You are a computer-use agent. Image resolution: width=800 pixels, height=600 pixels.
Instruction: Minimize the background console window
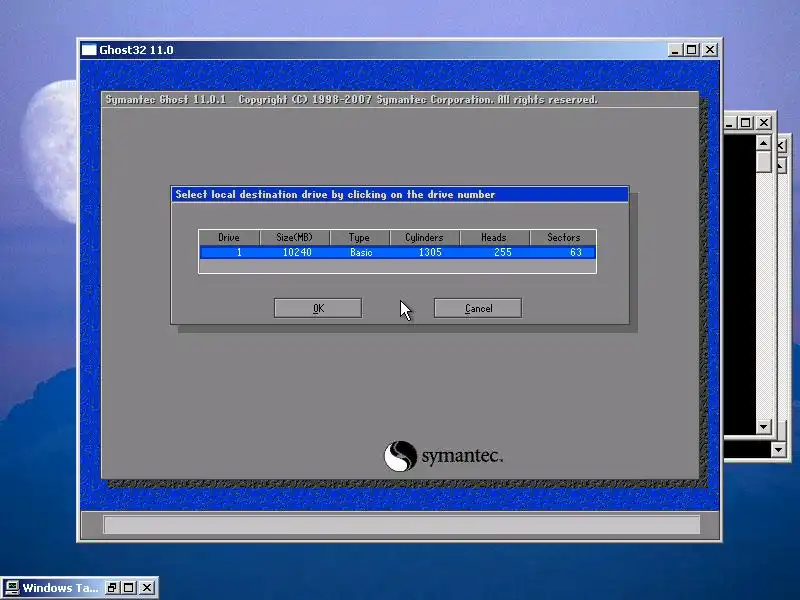[729, 122]
